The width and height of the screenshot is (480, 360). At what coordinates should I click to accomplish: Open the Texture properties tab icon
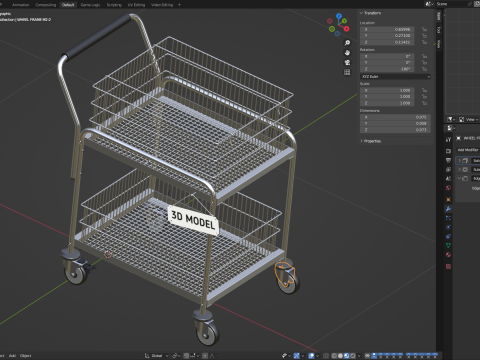(x=448, y=266)
